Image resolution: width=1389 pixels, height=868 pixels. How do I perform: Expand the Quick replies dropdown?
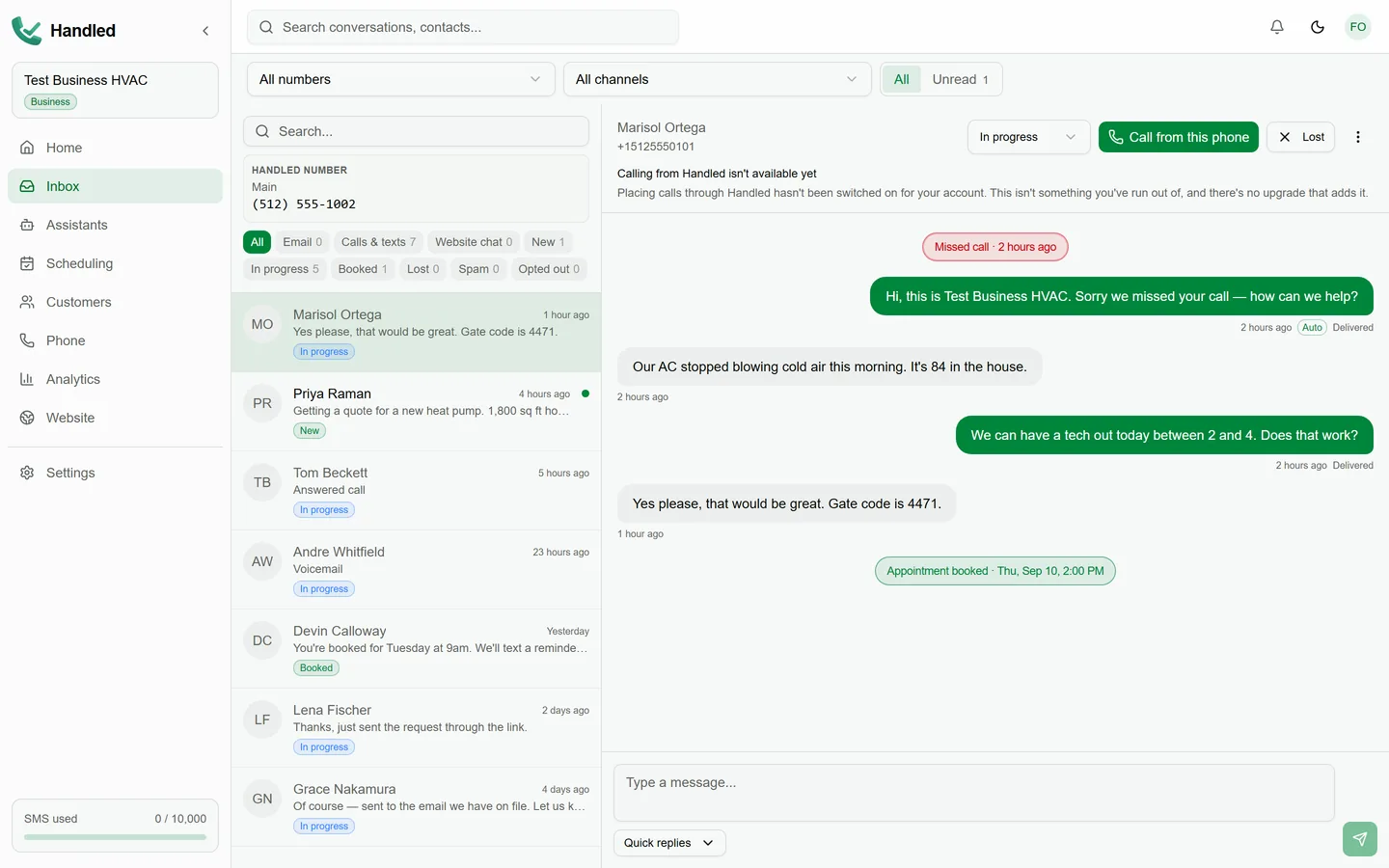pyautogui.click(x=669, y=843)
